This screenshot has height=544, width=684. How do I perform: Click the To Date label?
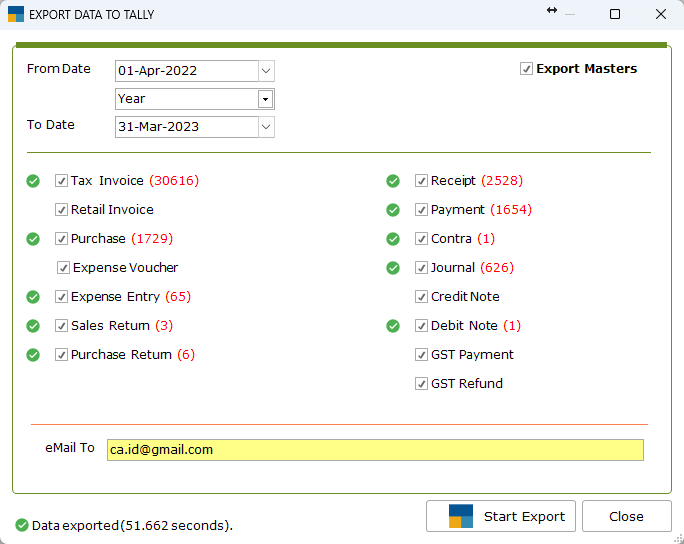pyautogui.click(x=51, y=125)
